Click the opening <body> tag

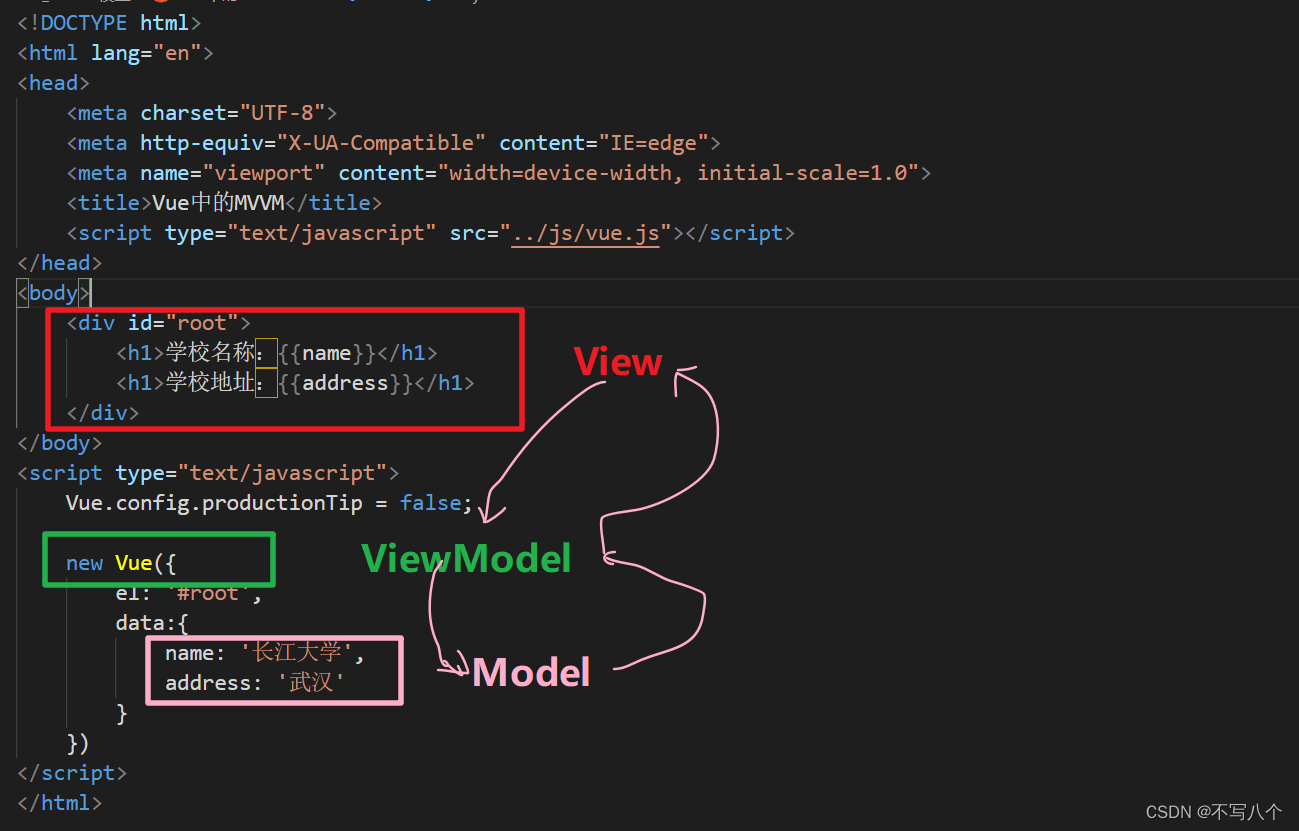pyautogui.click(x=54, y=293)
